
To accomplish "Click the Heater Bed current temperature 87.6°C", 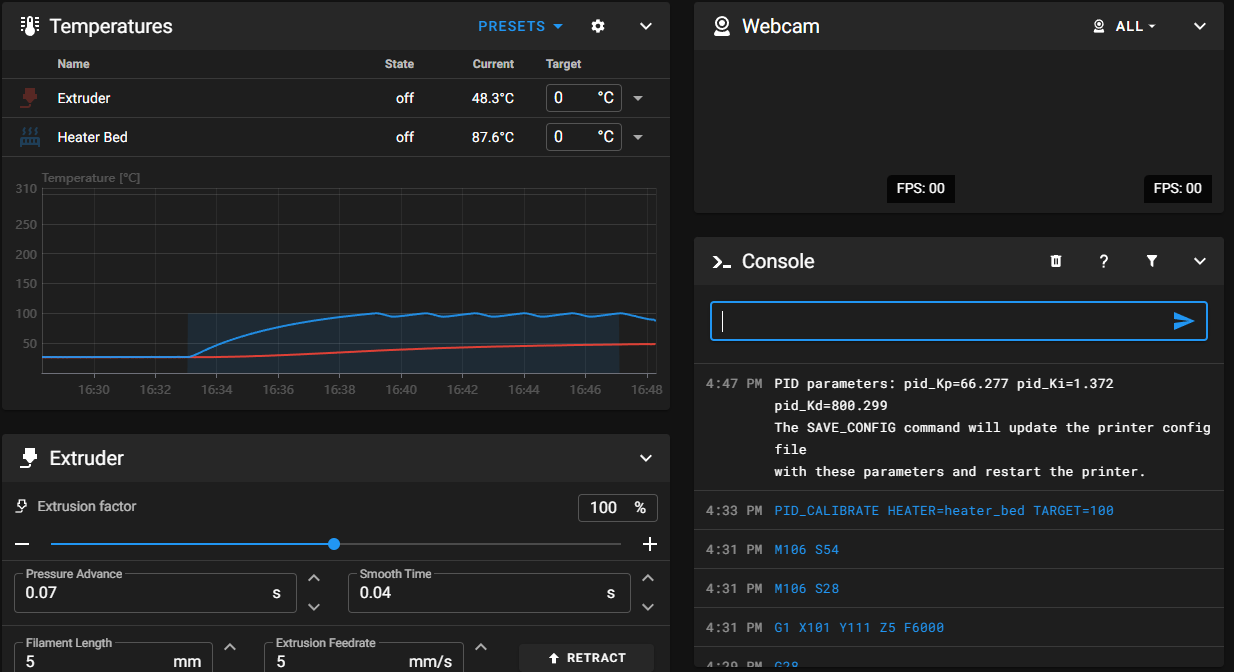I will 493,137.
